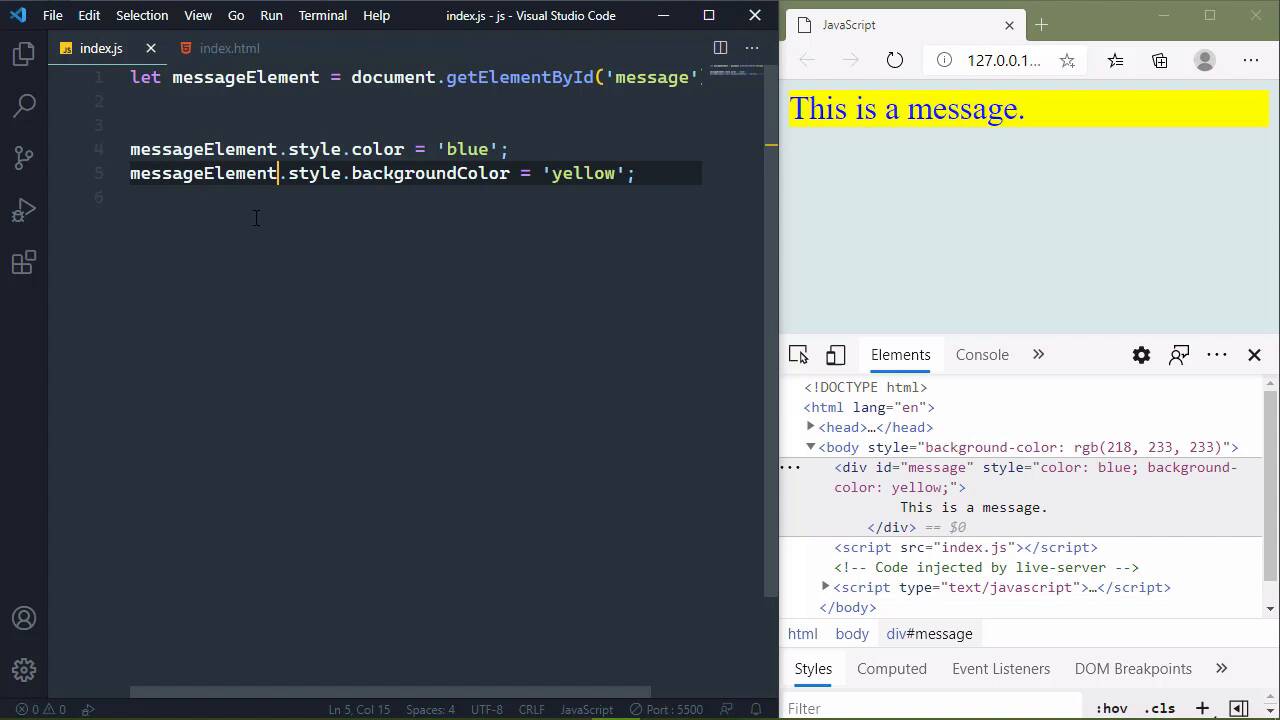Click the Live Share icon in status bar
Viewport: 1280px width, 720px height.
click(x=88, y=710)
